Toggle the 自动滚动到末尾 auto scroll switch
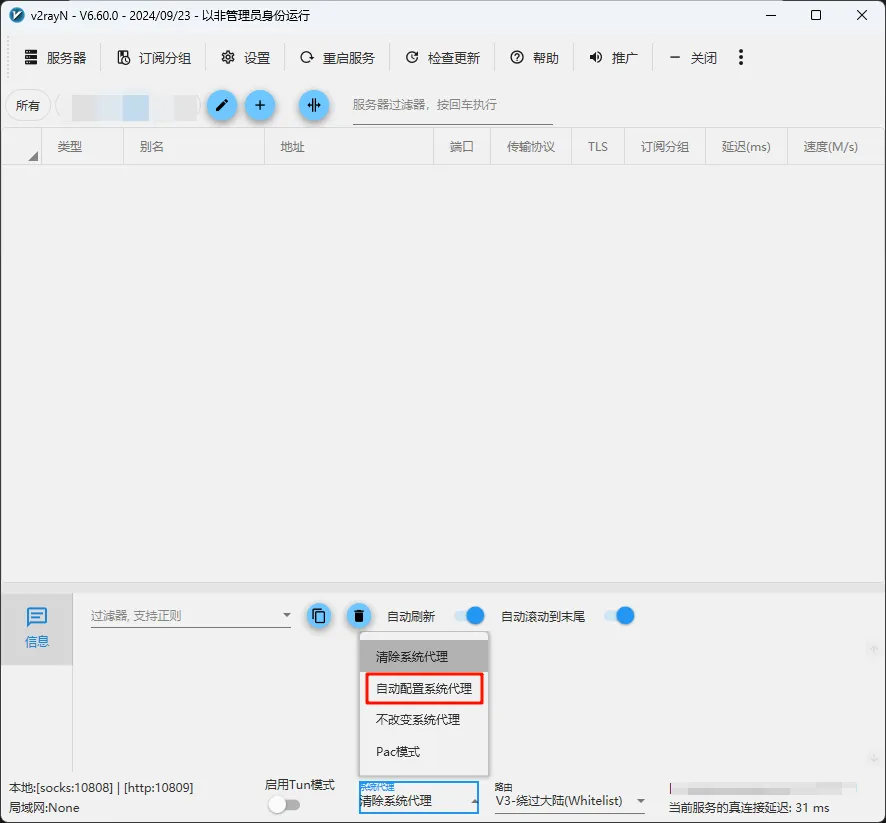This screenshot has height=823, width=886. coord(619,616)
